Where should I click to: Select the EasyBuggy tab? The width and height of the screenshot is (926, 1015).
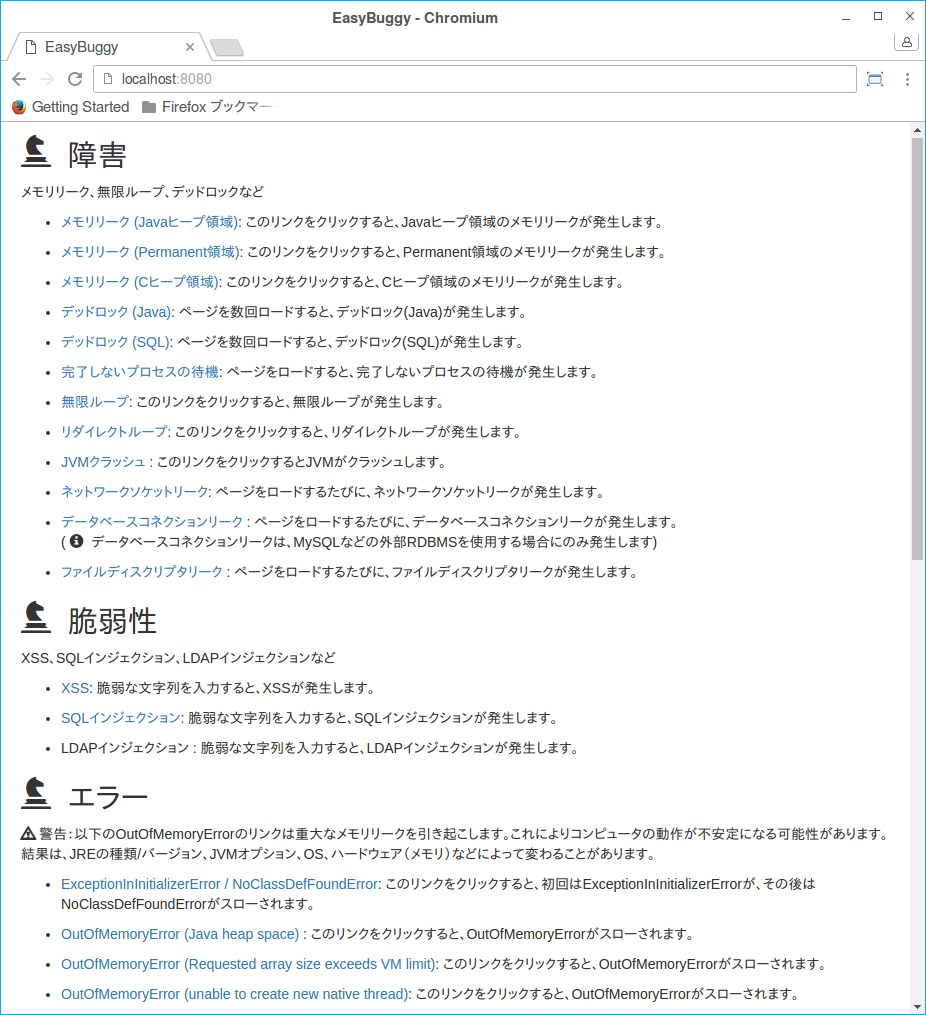coord(107,47)
